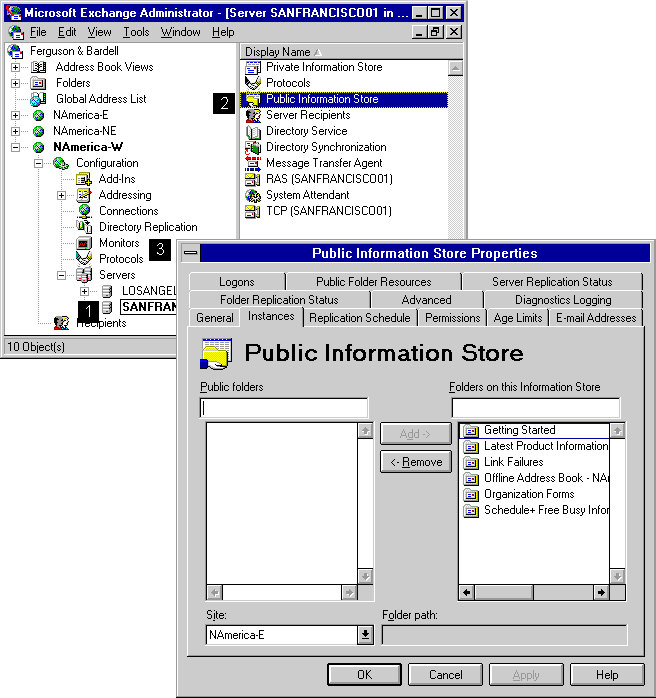Screen dimensions: 656x698
Task: Click right arrow of folders list horizontal scrollbar
Action: click(601, 592)
